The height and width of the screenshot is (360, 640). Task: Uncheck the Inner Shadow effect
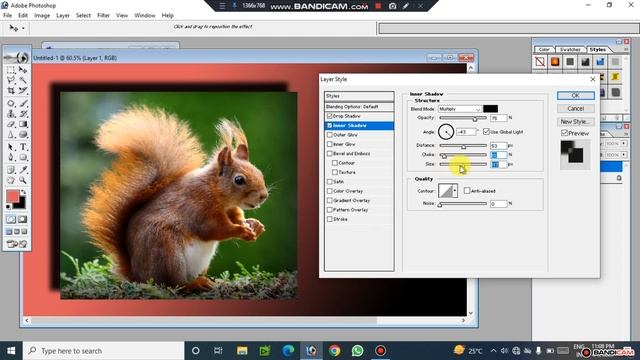[330, 125]
